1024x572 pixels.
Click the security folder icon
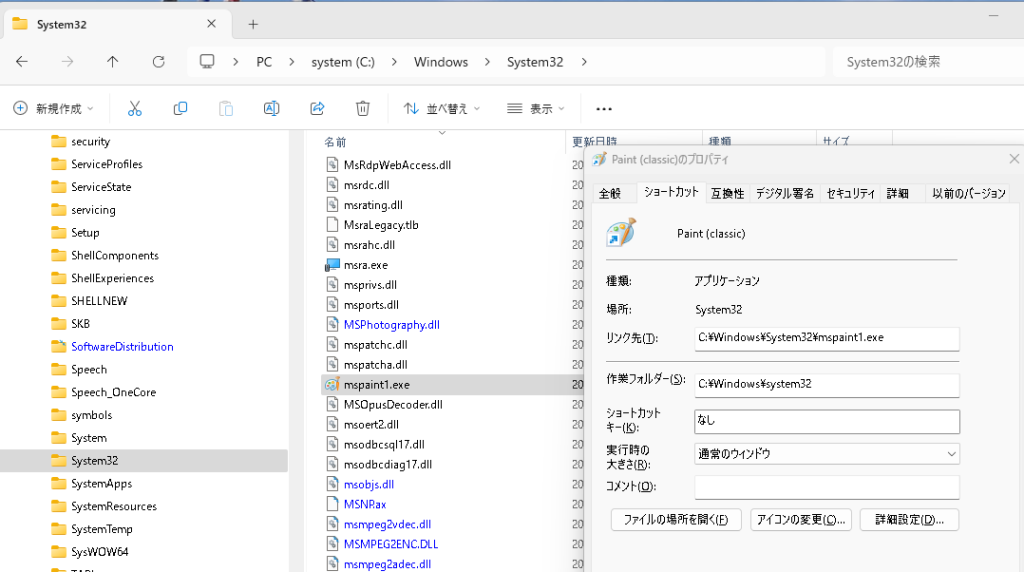(59, 141)
